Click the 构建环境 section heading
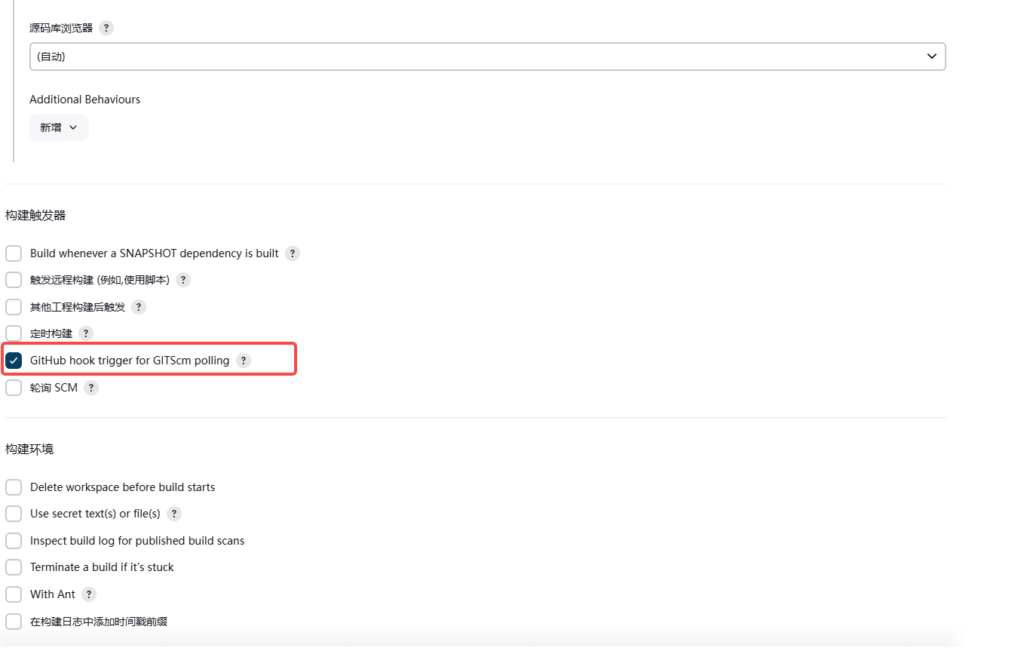 coord(29,450)
